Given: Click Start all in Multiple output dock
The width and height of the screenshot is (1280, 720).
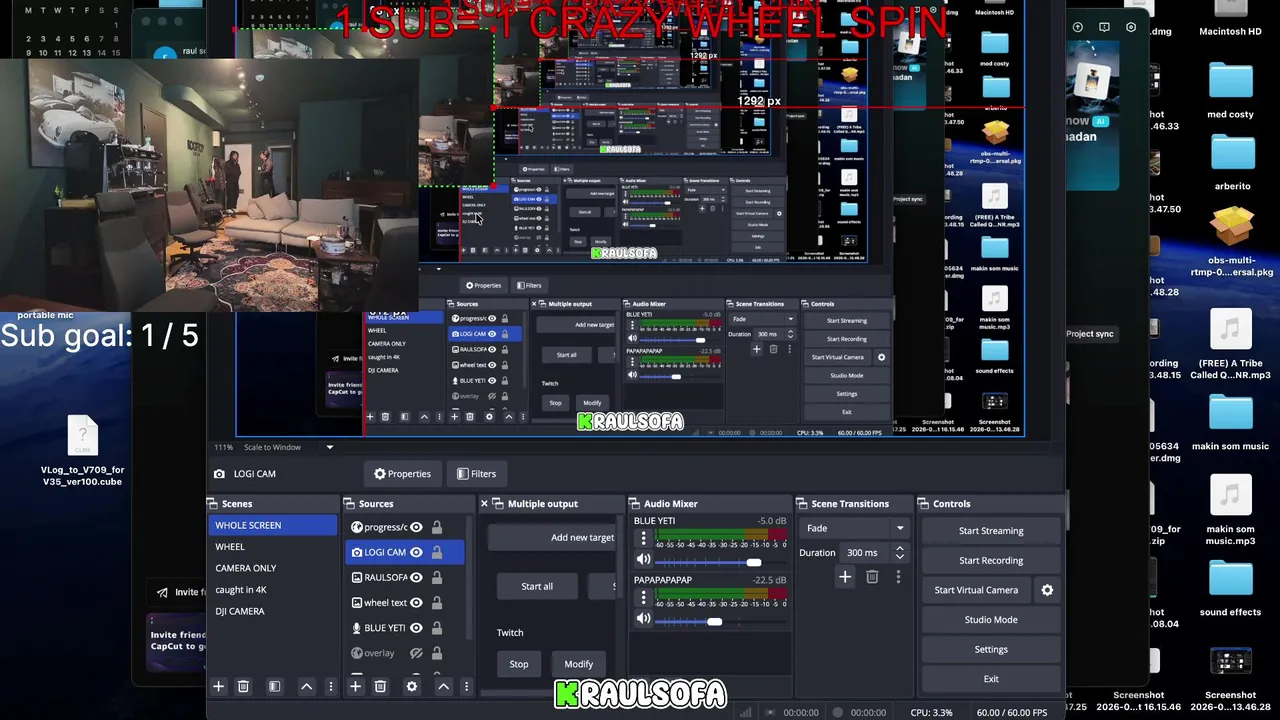Looking at the screenshot, I should tap(537, 586).
